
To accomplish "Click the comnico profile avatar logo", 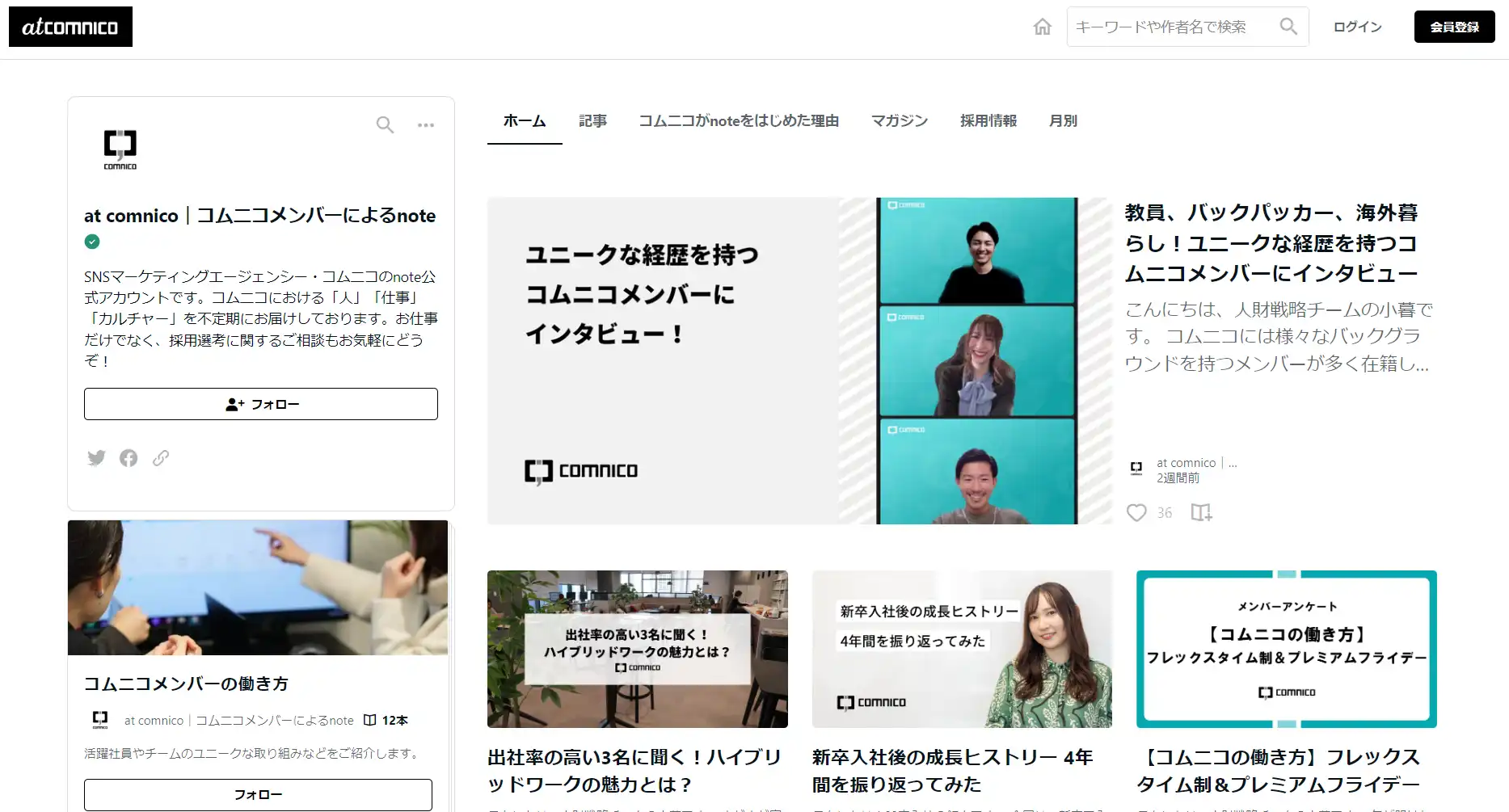I will 120,149.
